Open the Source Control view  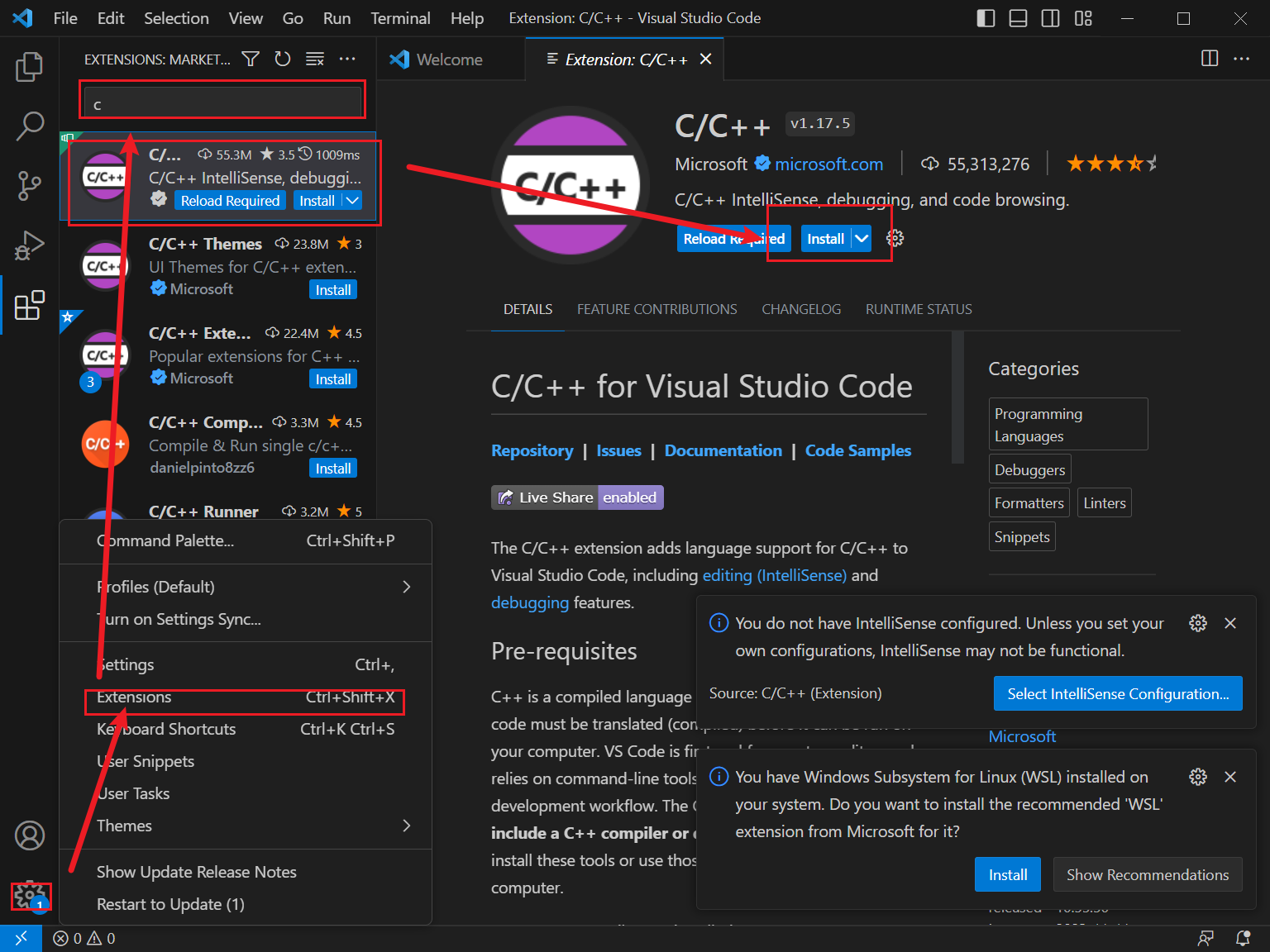(30, 186)
